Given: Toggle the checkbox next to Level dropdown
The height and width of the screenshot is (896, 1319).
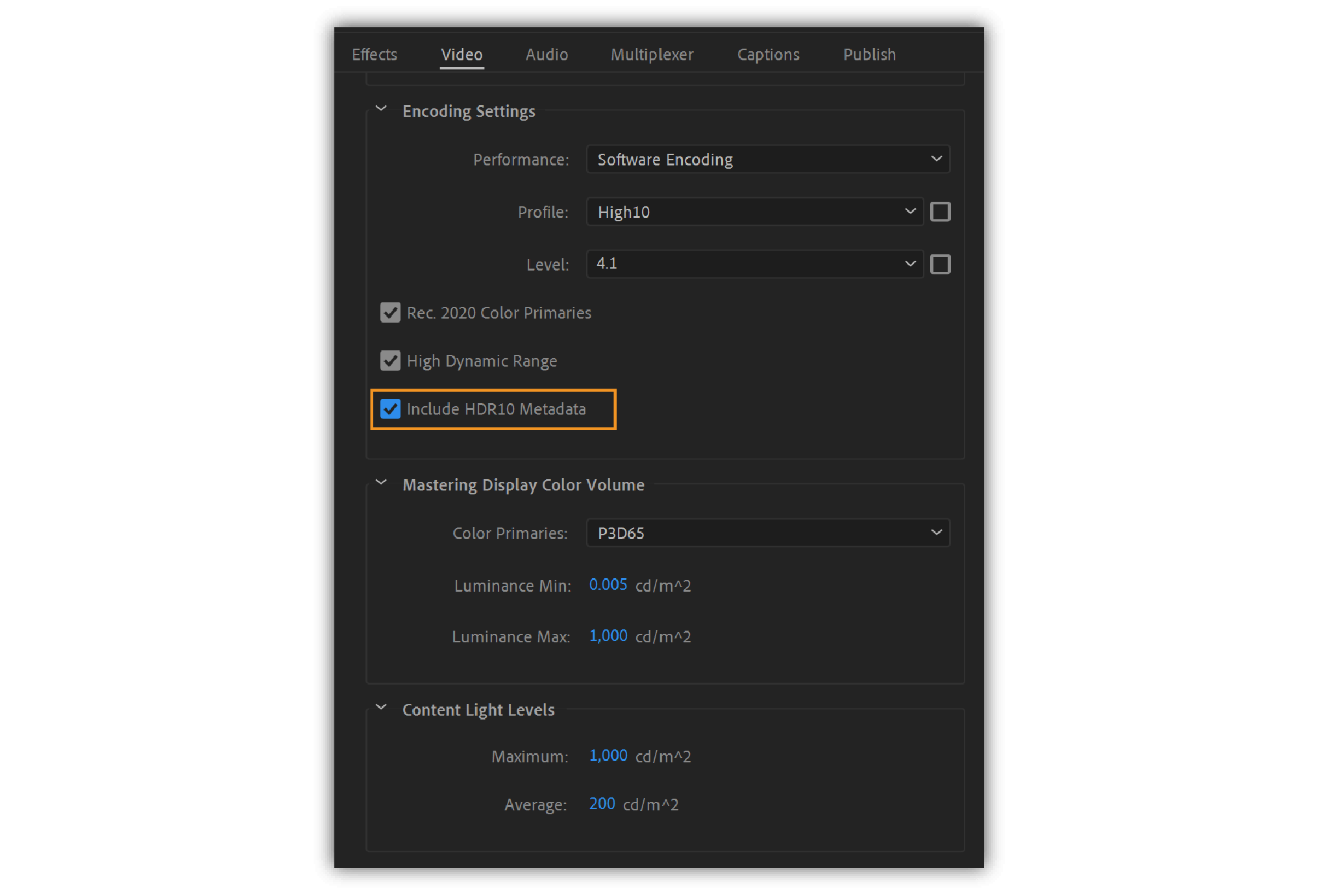Looking at the screenshot, I should (940, 264).
